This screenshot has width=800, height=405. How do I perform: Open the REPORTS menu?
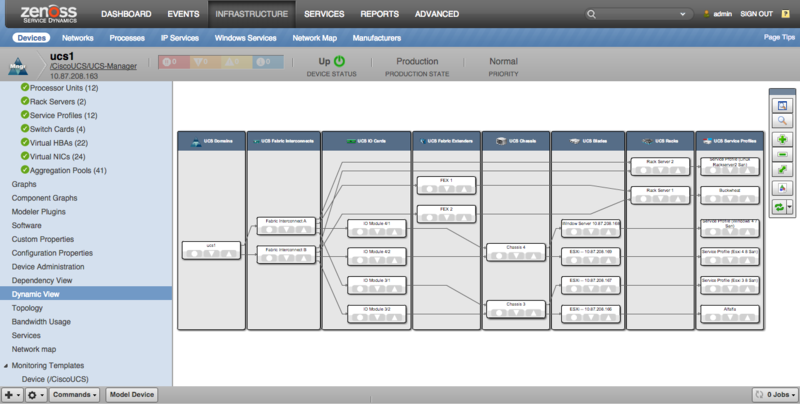[380, 14]
